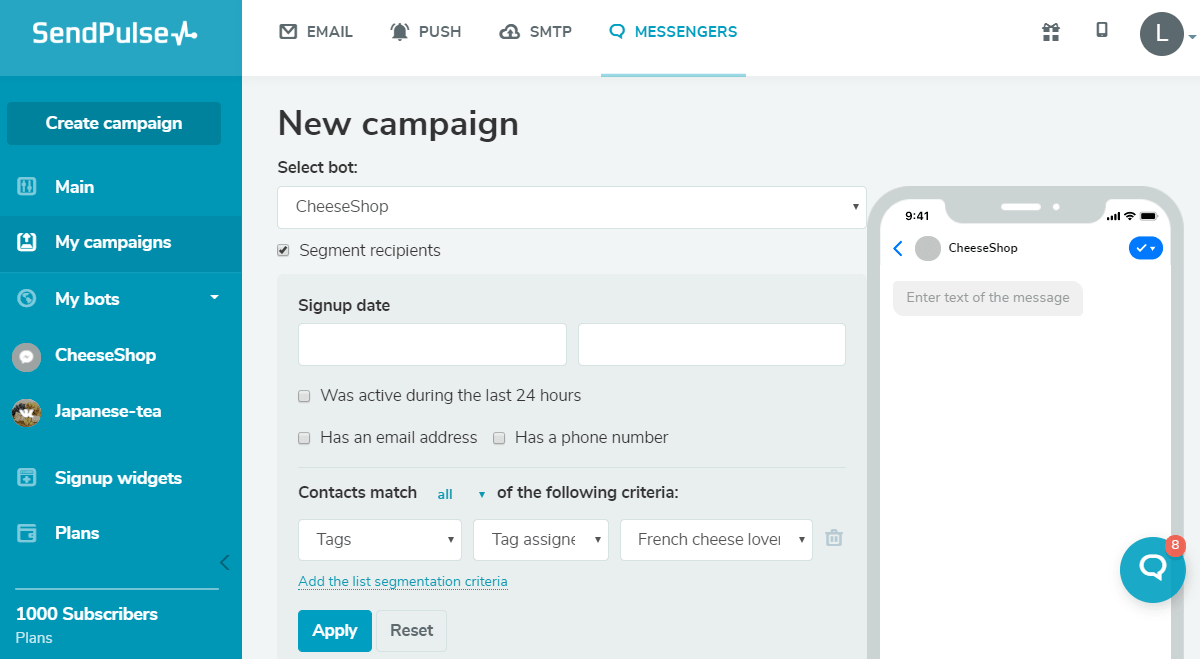Viewport: 1200px width, 659px height.
Task: Open the Select bot dropdown showing CheeseShop
Action: pyautogui.click(x=571, y=207)
